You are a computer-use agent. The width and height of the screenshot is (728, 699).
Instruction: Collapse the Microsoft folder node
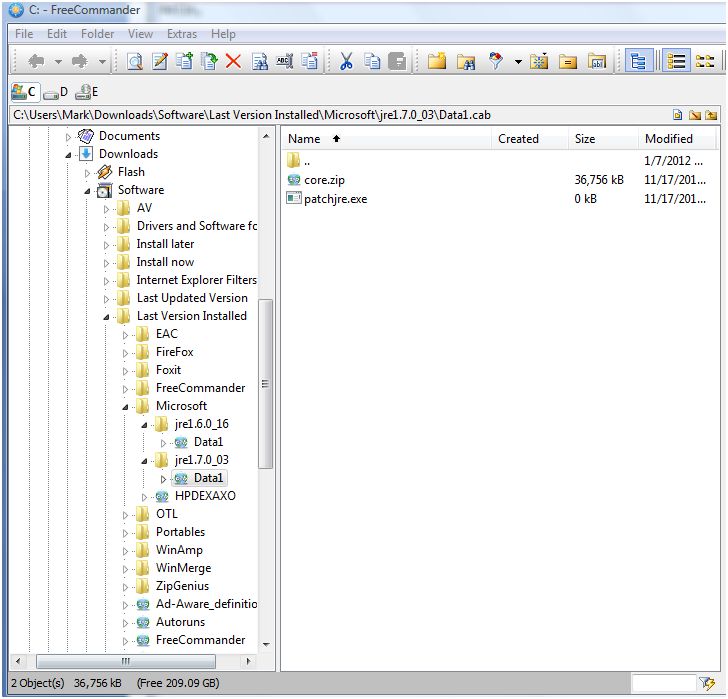[125, 407]
